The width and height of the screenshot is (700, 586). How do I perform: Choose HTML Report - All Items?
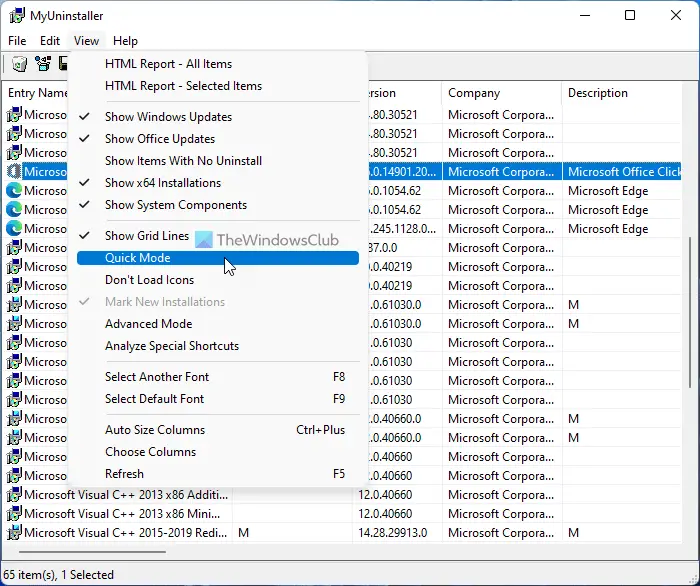tap(218, 64)
